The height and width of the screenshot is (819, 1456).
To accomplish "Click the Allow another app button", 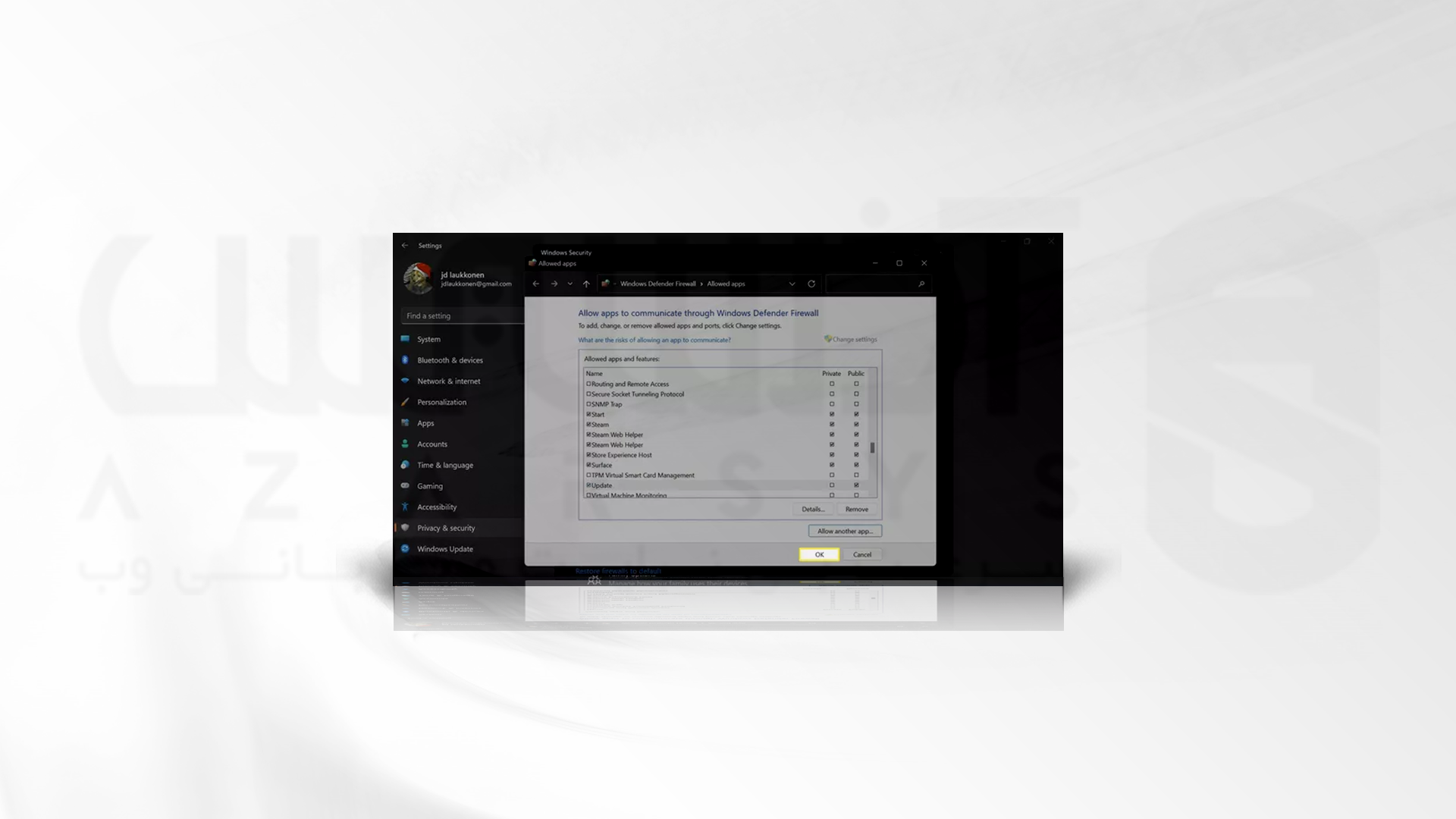I will (843, 531).
